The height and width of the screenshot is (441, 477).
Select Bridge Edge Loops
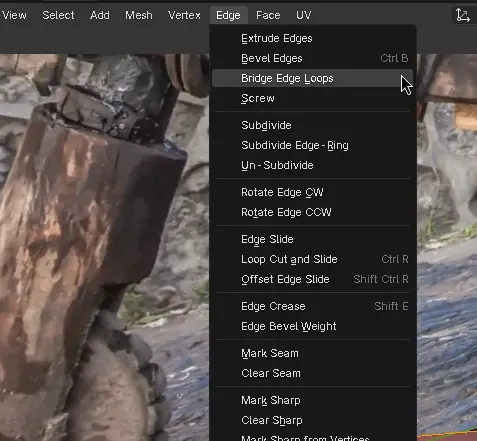[x=312, y=78]
